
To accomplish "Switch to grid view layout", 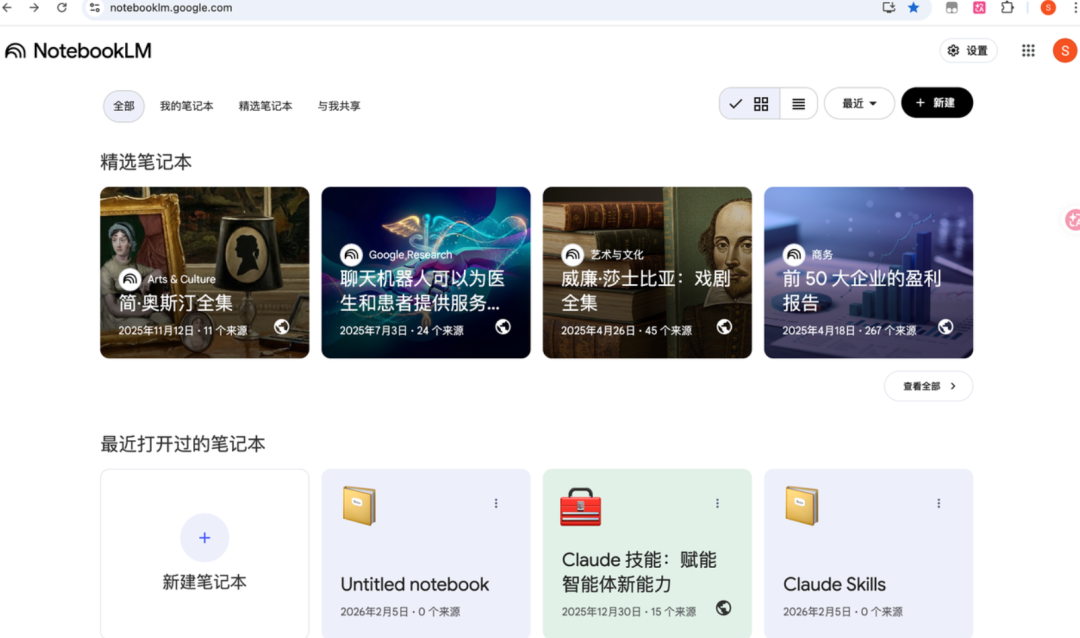I will click(x=761, y=104).
